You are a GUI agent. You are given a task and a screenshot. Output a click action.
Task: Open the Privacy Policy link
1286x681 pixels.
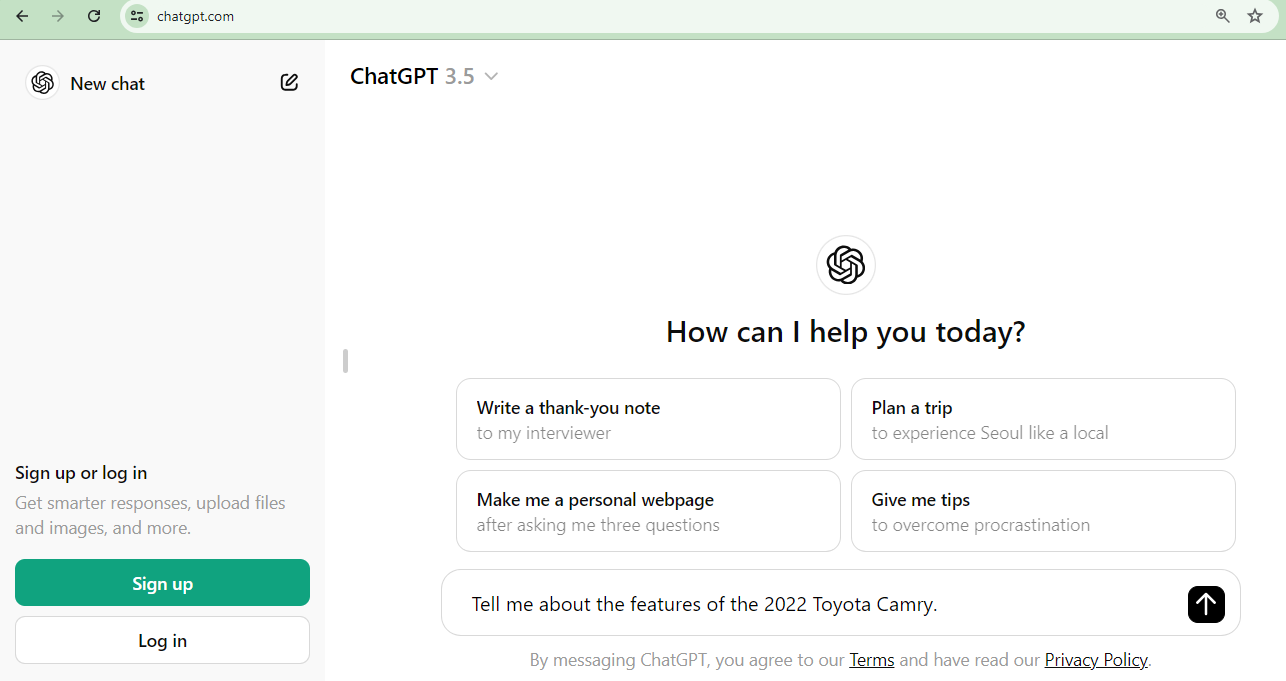[x=1096, y=659]
